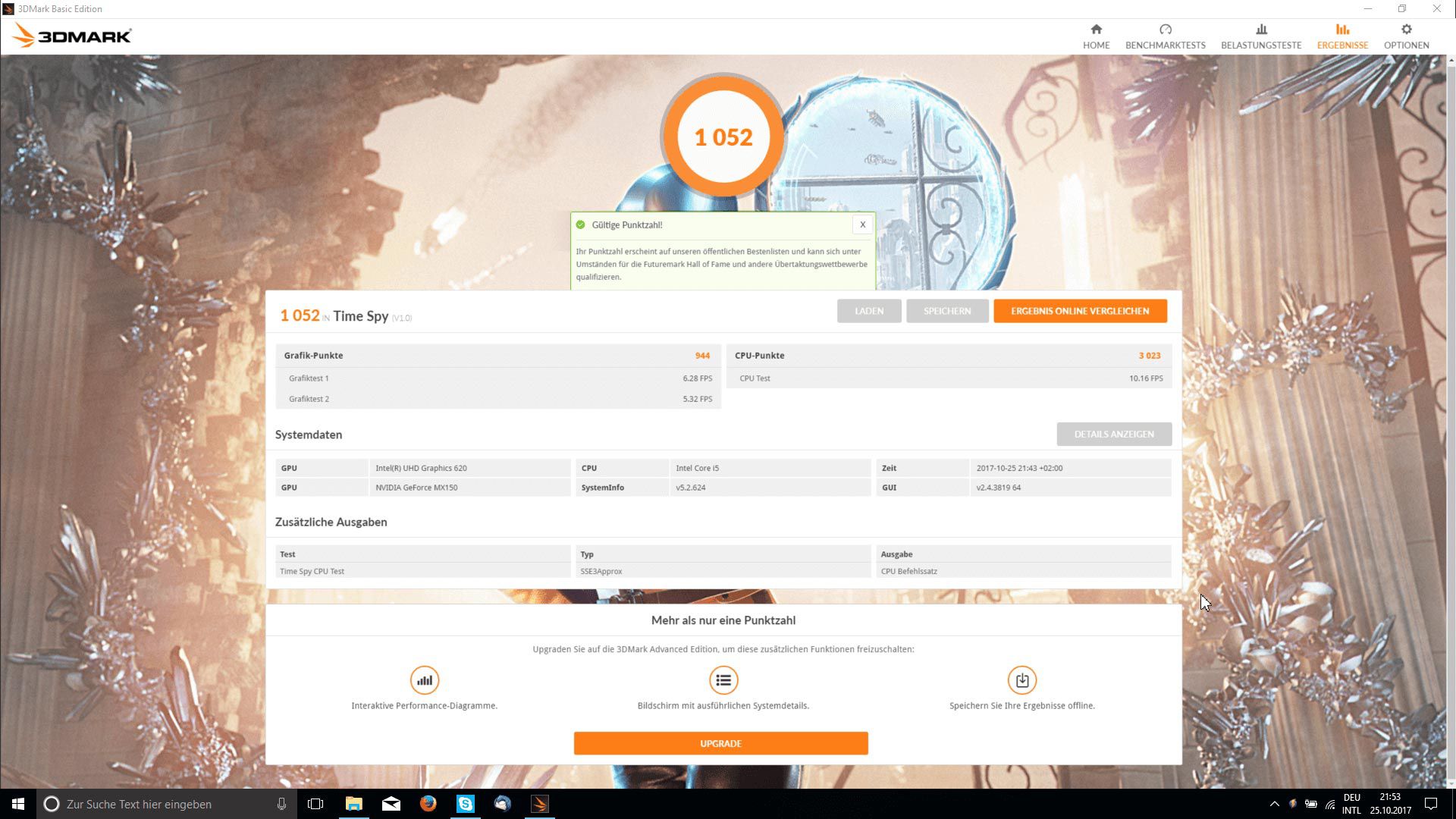The height and width of the screenshot is (819, 1456).
Task: Click the SPEICHERN button
Action: click(x=947, y=311)
